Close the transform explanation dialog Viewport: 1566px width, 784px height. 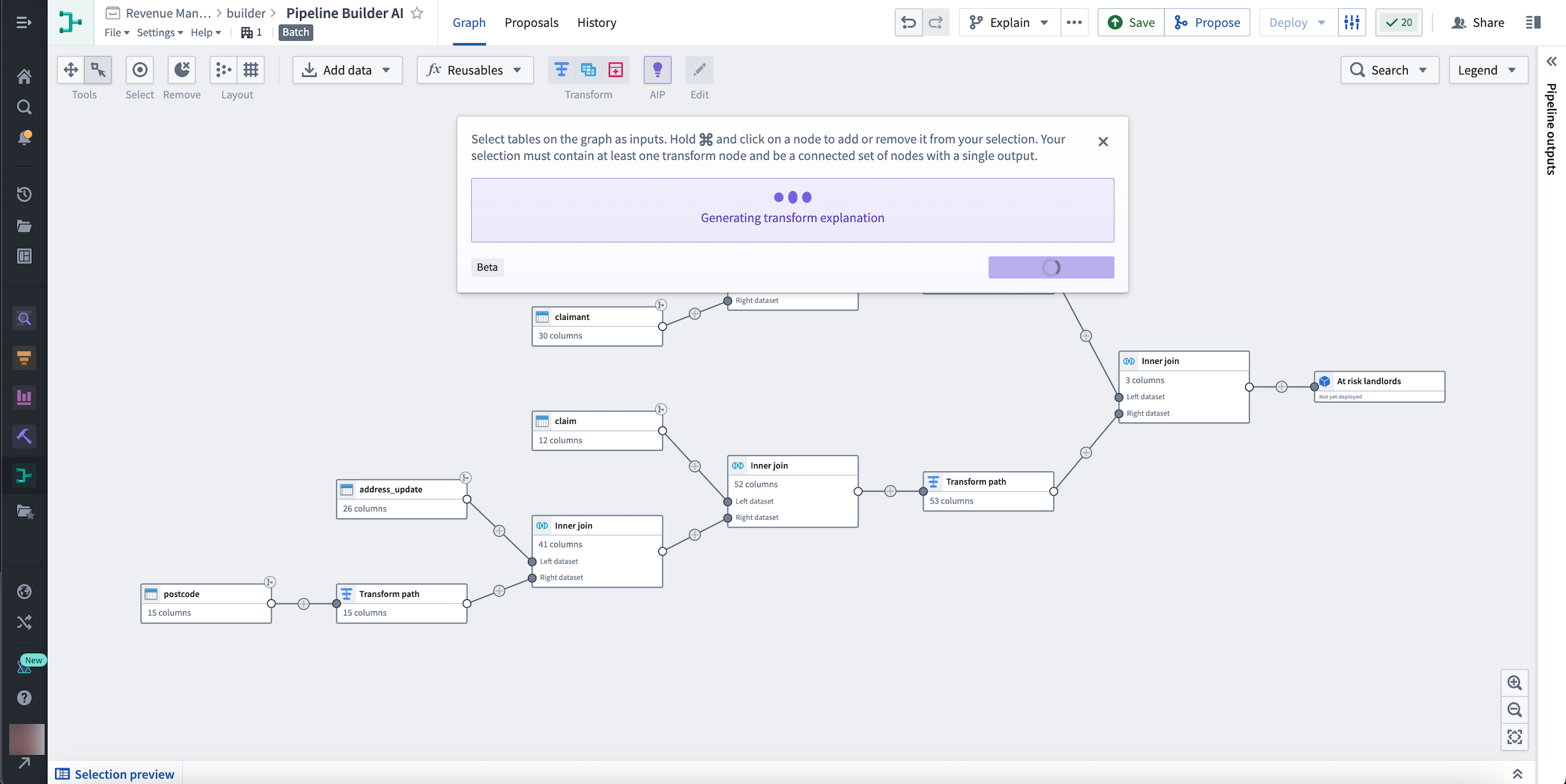[x=1102, y=141]
